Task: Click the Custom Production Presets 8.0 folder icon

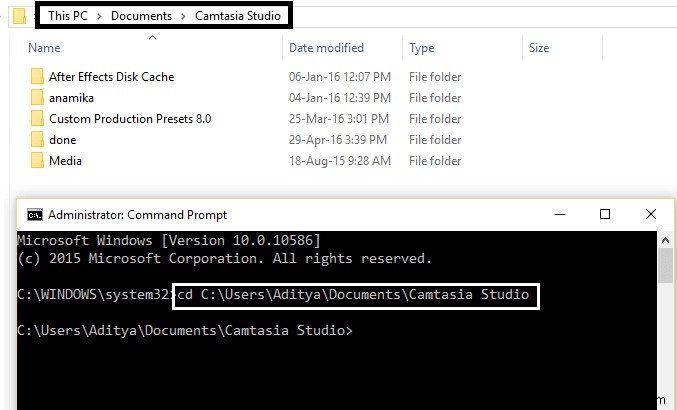Action: pos(37,119)
